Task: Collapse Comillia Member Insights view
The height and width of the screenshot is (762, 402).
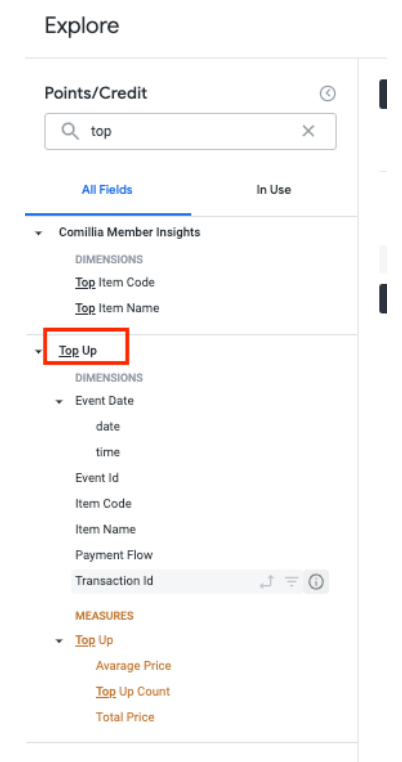Action: pyautogui.click(x=38, y=233)
